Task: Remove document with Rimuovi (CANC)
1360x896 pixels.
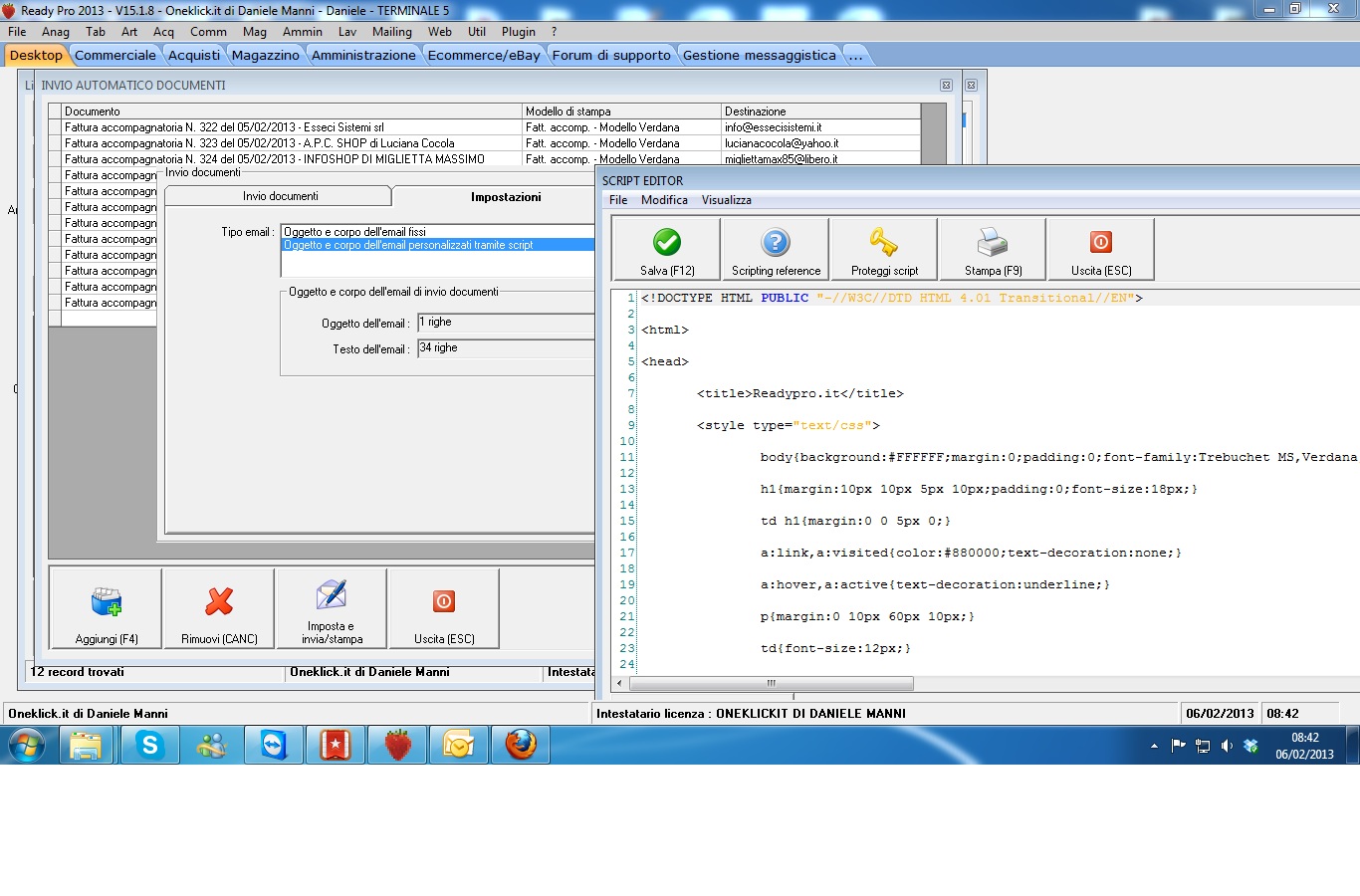Action: [x=219, y=608]
